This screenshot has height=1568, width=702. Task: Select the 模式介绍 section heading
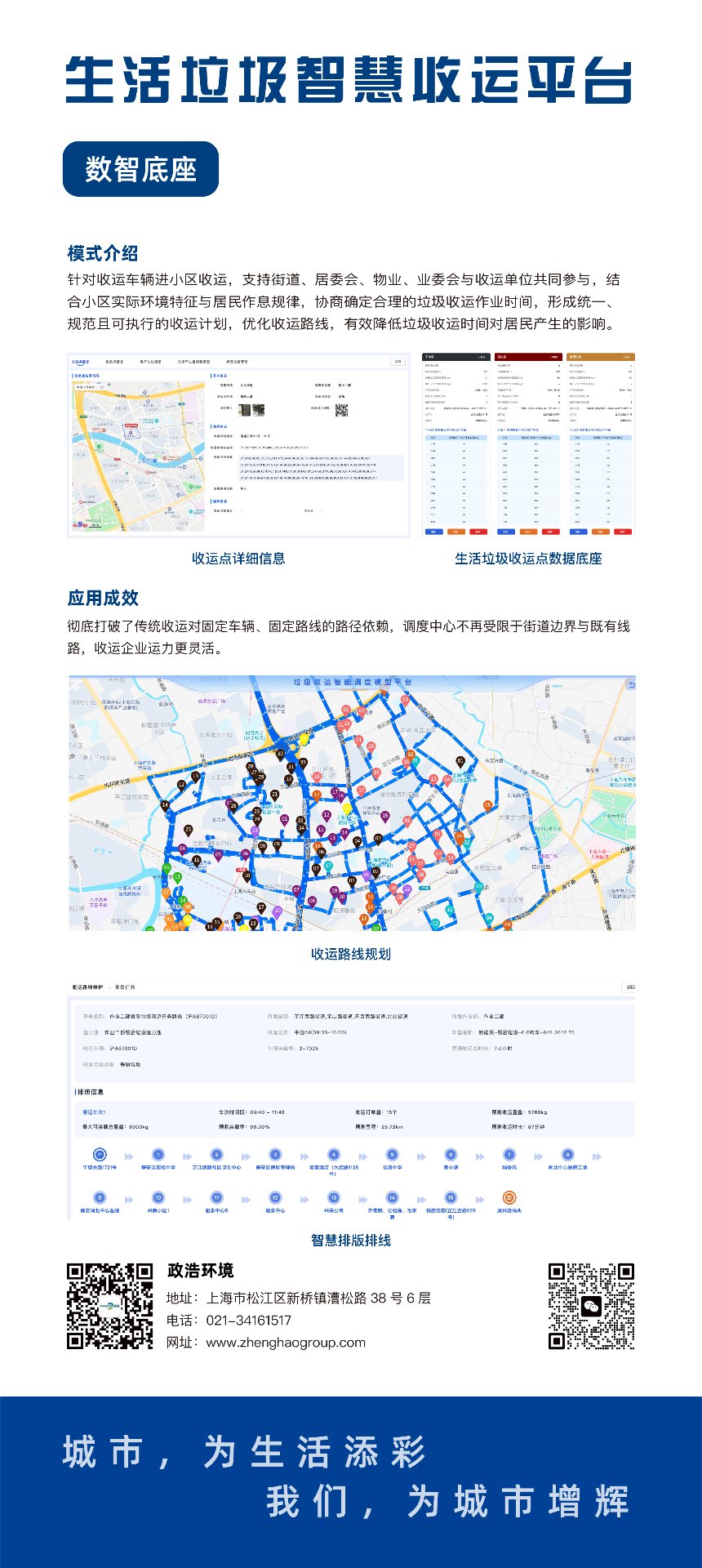click(103, 253)
